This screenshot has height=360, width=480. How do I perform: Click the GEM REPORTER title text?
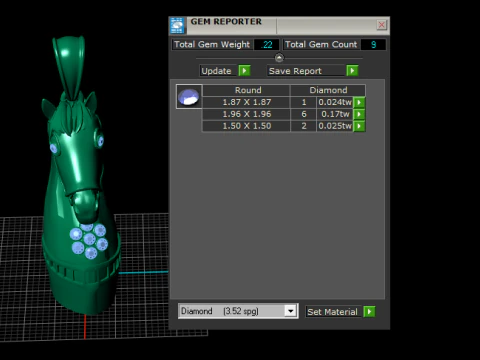(x=226, y=22)
